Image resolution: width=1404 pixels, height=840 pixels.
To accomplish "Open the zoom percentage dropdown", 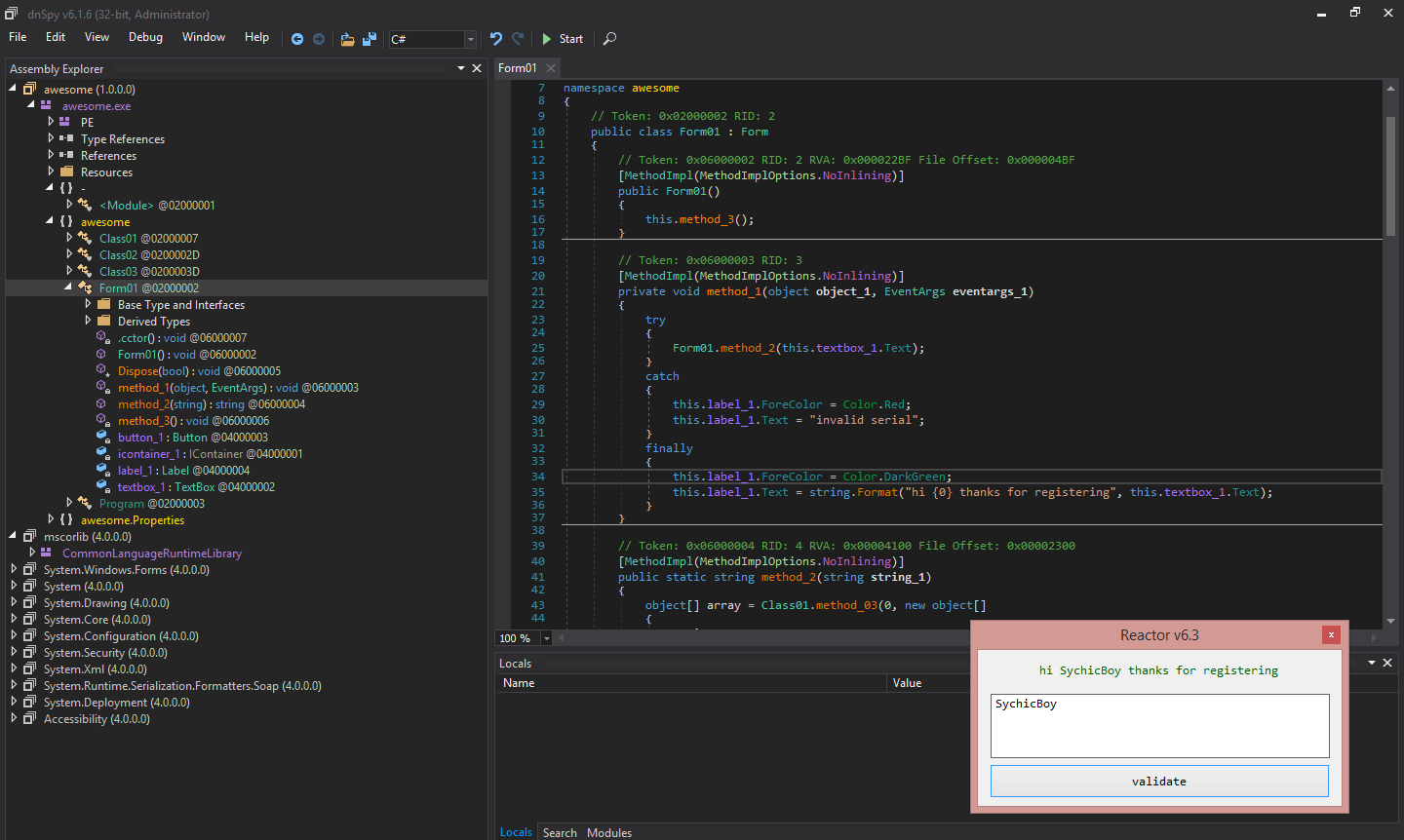I will (x=546, y=638).
